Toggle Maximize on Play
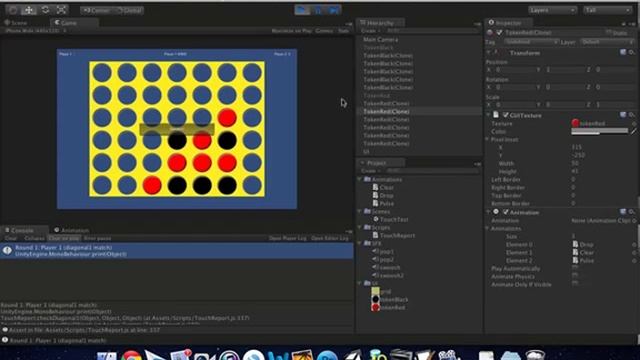Screen dimensions: 640x360 [291, 31]
